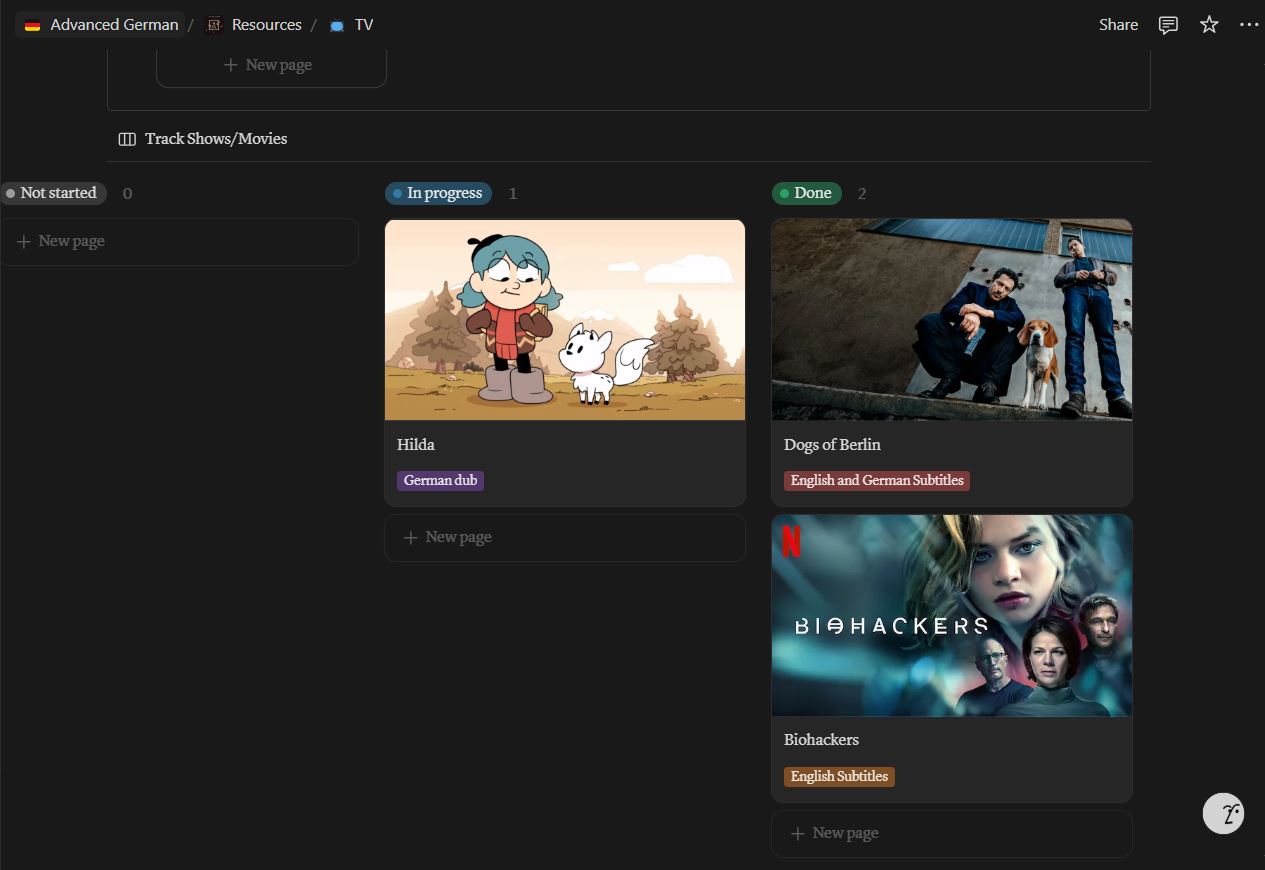Click the In progress status group label

click(x=438, y=193)
